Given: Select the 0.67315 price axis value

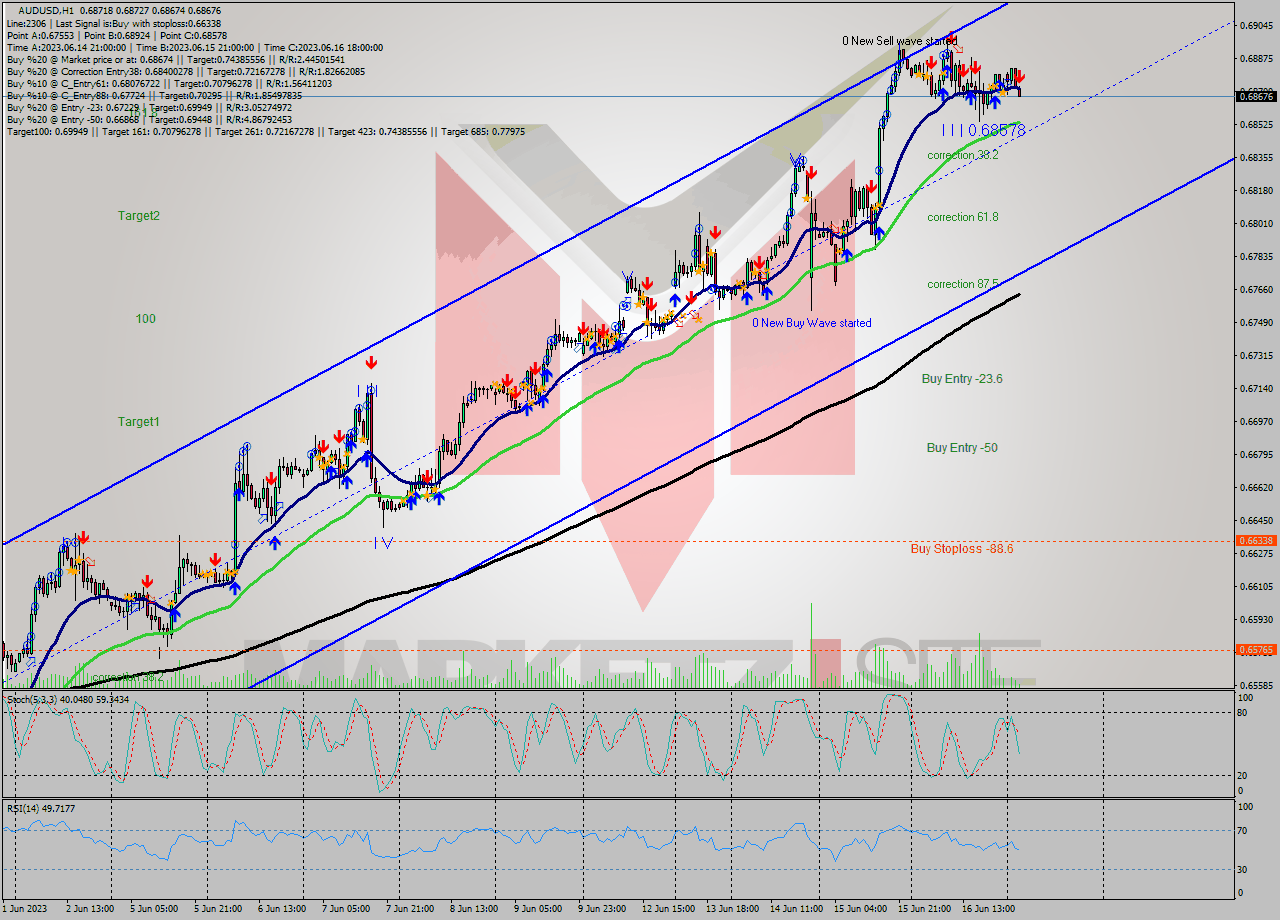Looking at the screenshot, I should coord(1256,355).
